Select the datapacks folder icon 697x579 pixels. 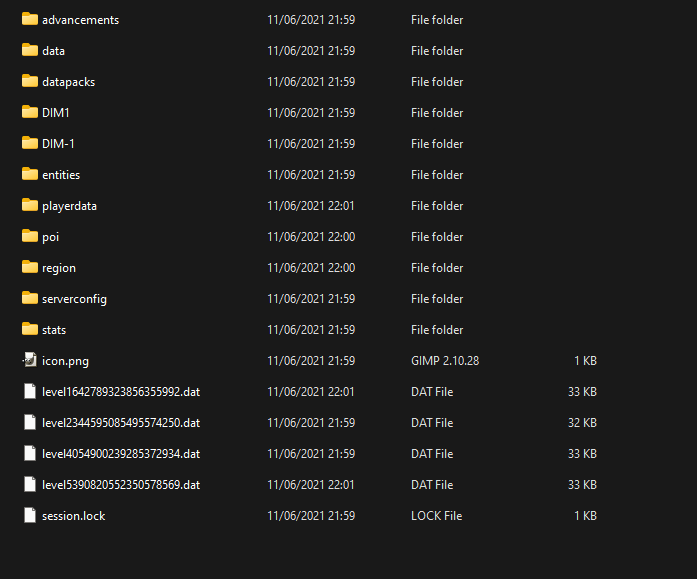29,82
